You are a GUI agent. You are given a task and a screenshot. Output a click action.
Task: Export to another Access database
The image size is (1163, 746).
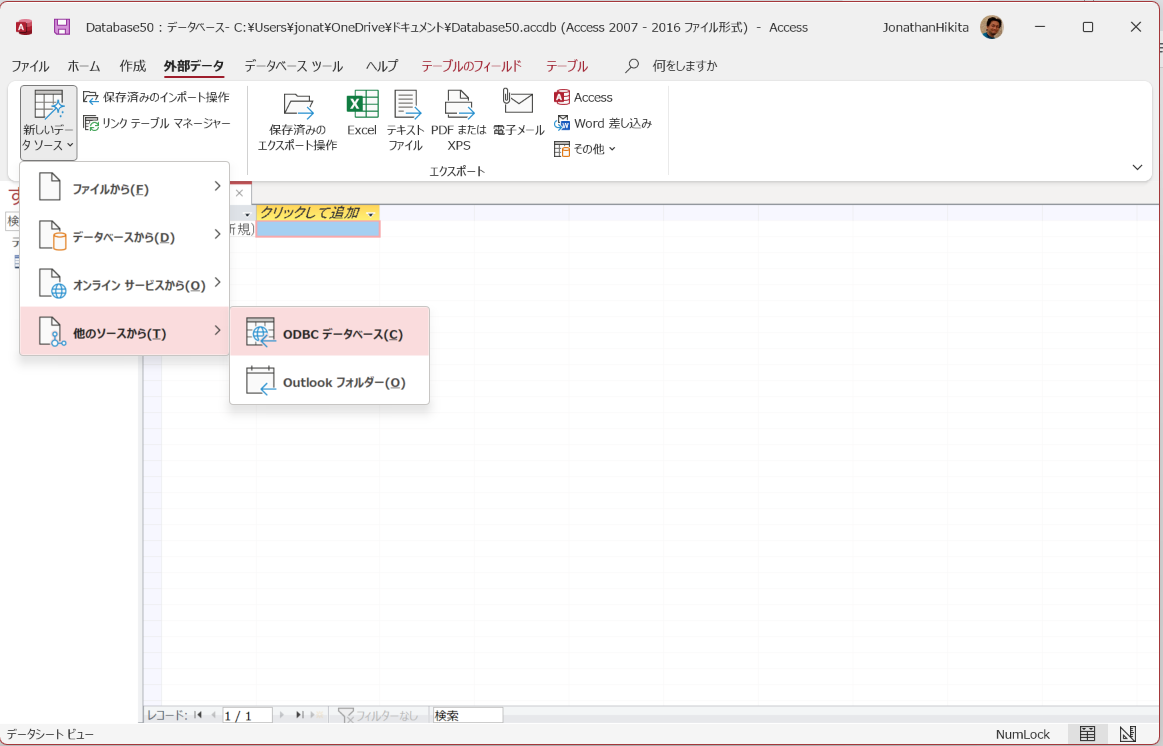(583, 97)
